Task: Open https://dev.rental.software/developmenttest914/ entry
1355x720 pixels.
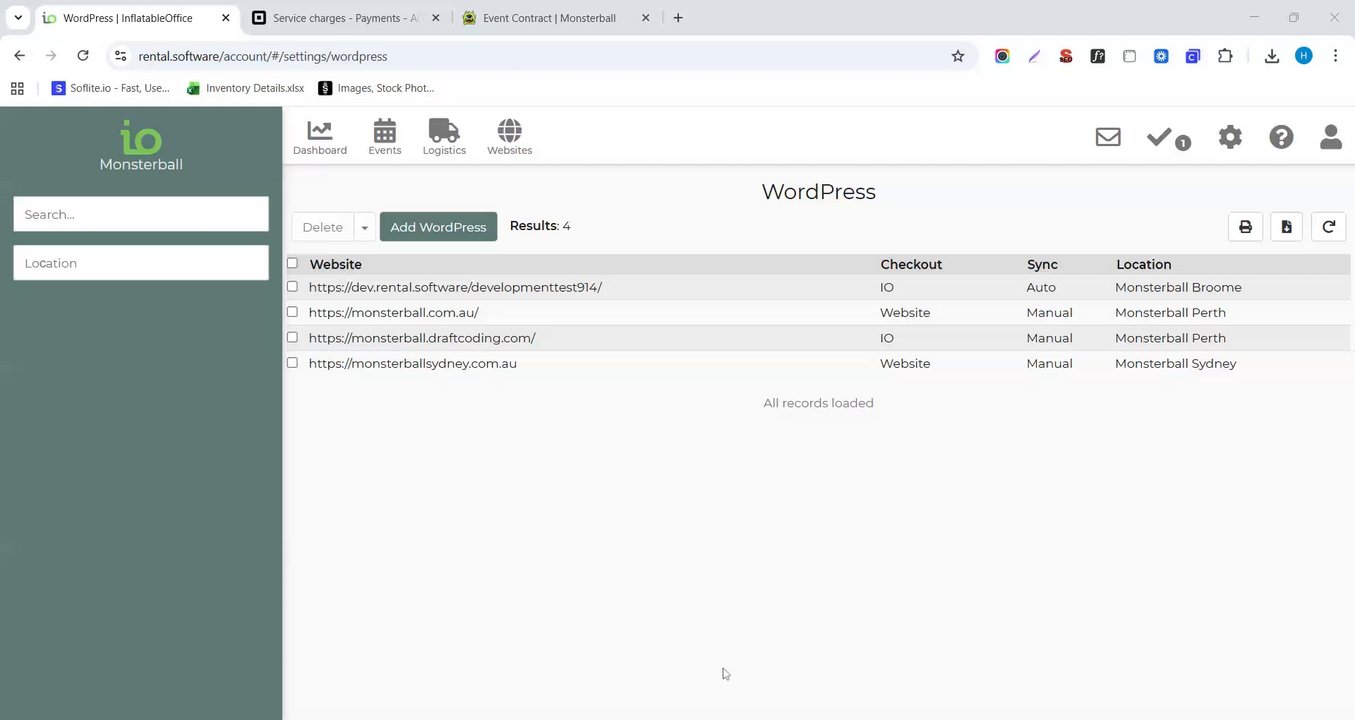Action: coord(455,287)
